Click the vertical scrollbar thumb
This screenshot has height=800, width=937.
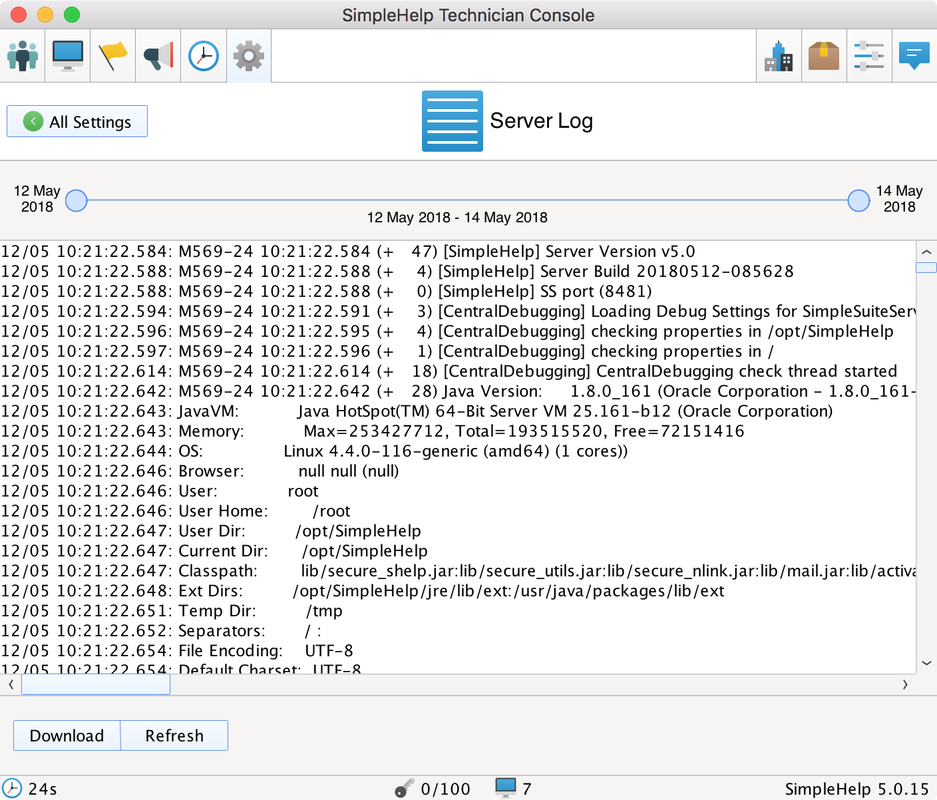click(x=926, y=267)
